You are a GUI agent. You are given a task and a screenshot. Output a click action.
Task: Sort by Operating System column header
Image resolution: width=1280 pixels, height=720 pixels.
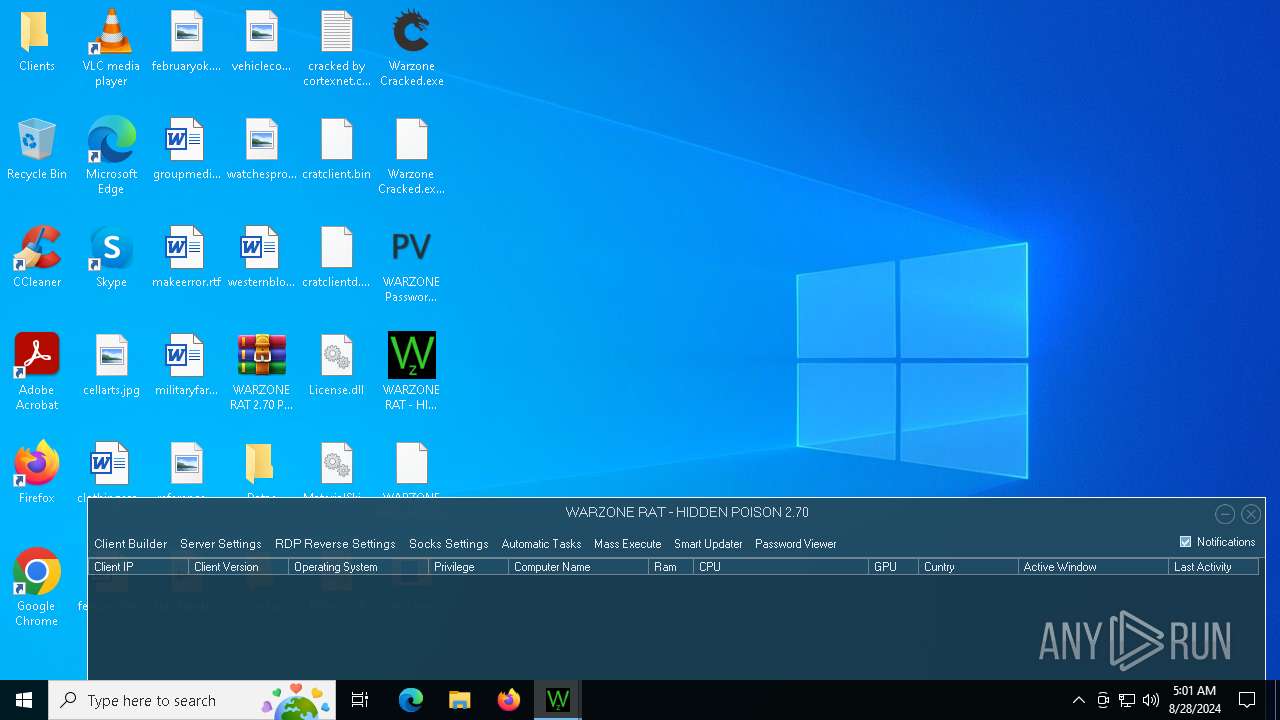[x=358, y=567]
